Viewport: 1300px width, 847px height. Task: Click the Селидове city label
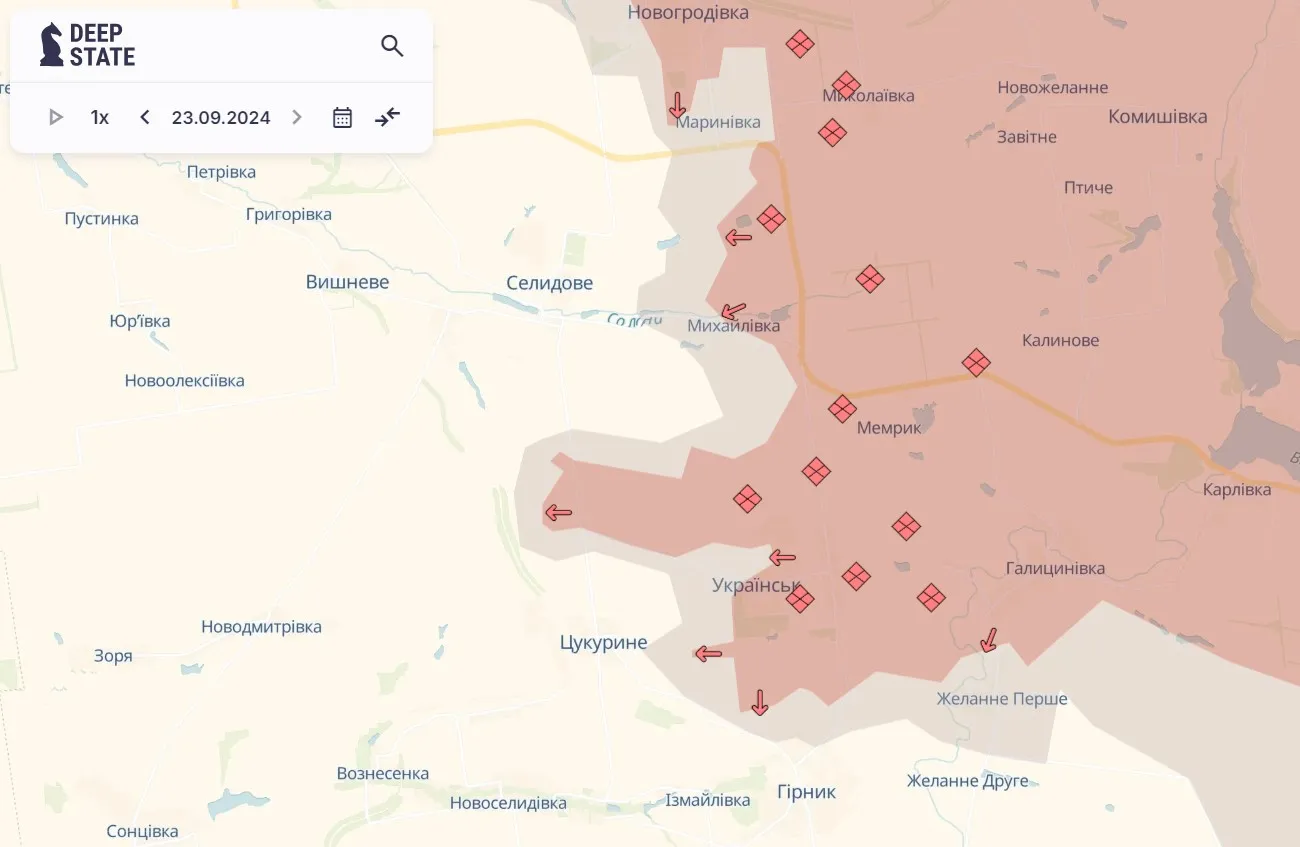(548, 282)
